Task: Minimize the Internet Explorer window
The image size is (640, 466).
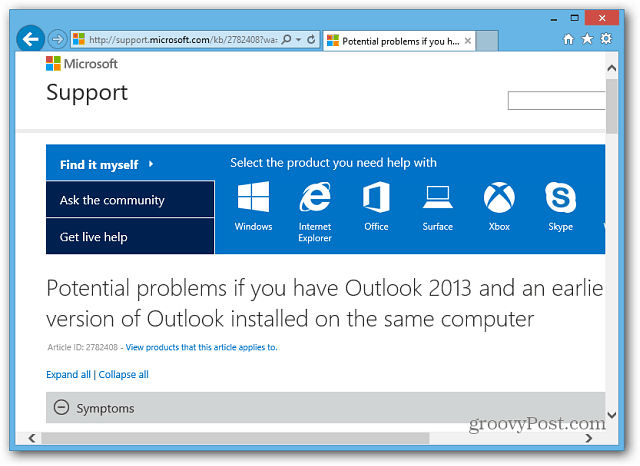Action: coord(554,19)
